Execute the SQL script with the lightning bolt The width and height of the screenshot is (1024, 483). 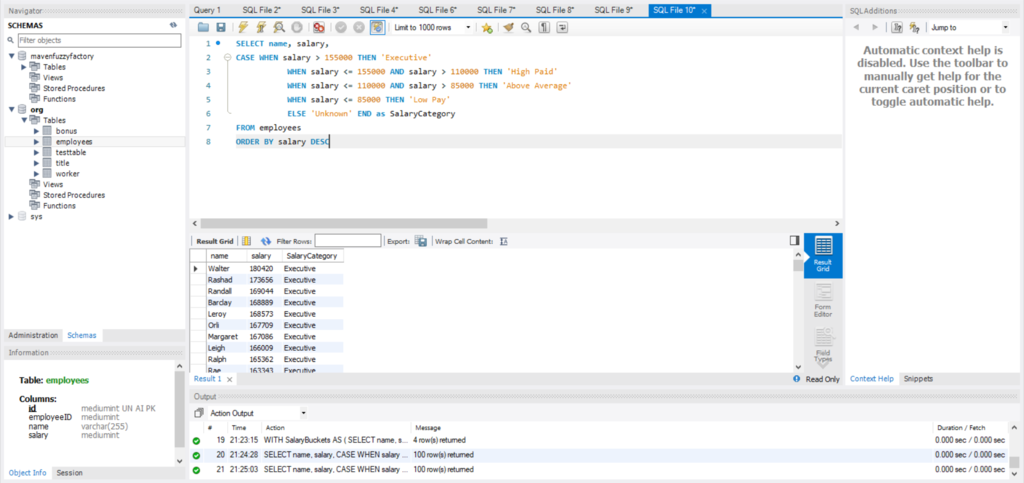[242, 27]
